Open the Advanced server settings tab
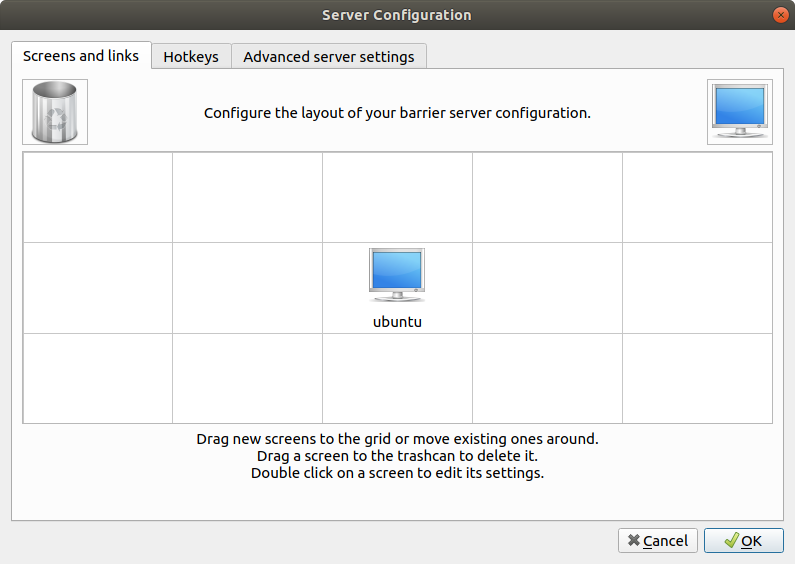Image resolution: width=795 pixels, height=564 pixels. click(x=329, y=57)
